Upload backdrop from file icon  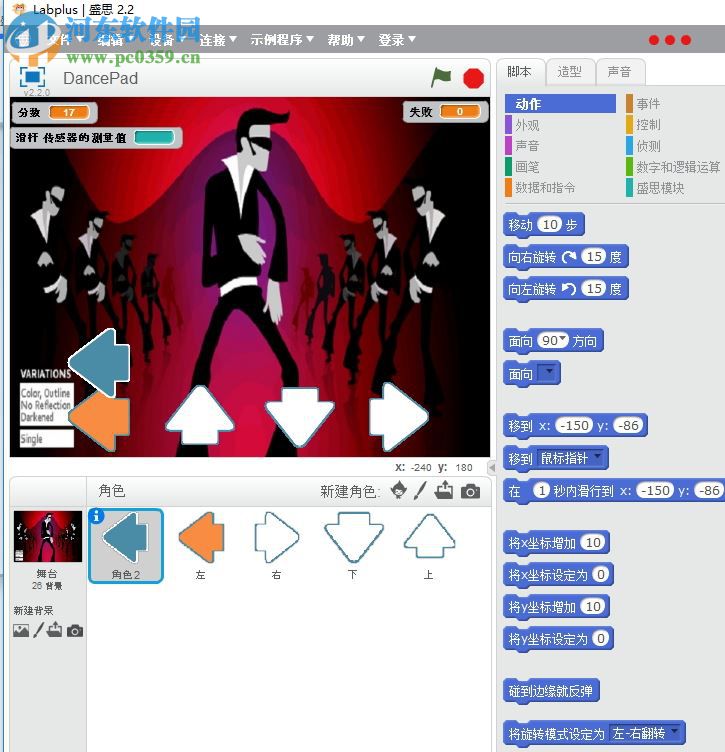(54, 630)
